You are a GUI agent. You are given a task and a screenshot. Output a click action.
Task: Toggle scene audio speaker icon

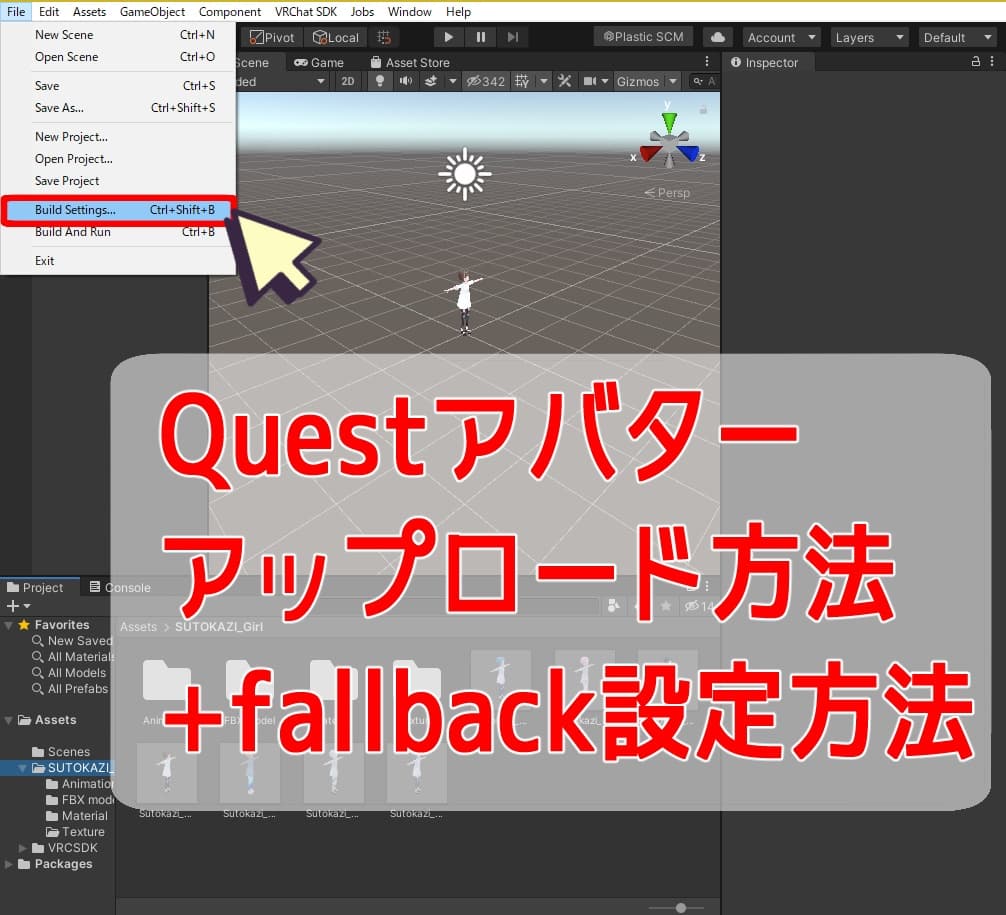[405, 81]
